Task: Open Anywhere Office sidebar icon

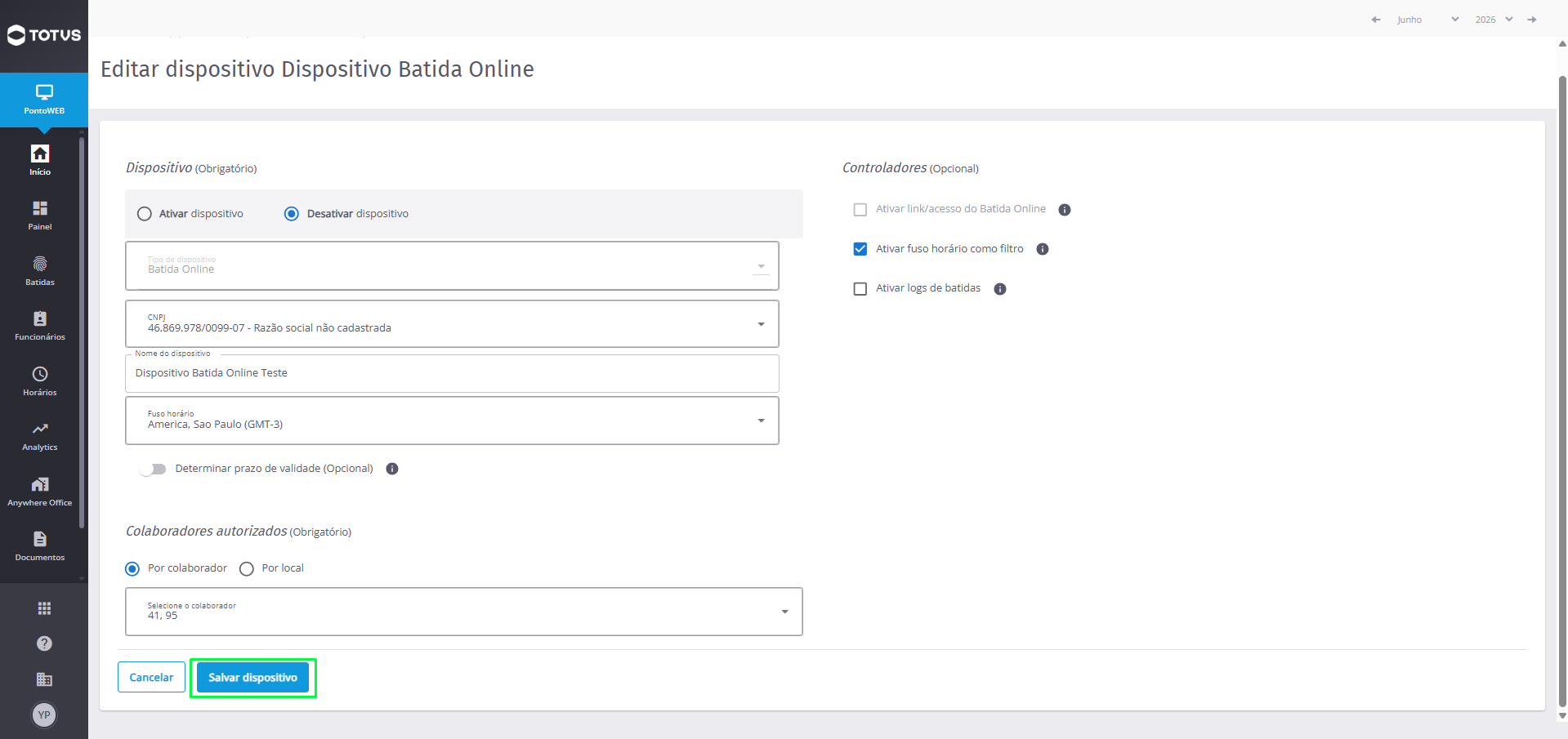Action: click(x=39, y=484)
